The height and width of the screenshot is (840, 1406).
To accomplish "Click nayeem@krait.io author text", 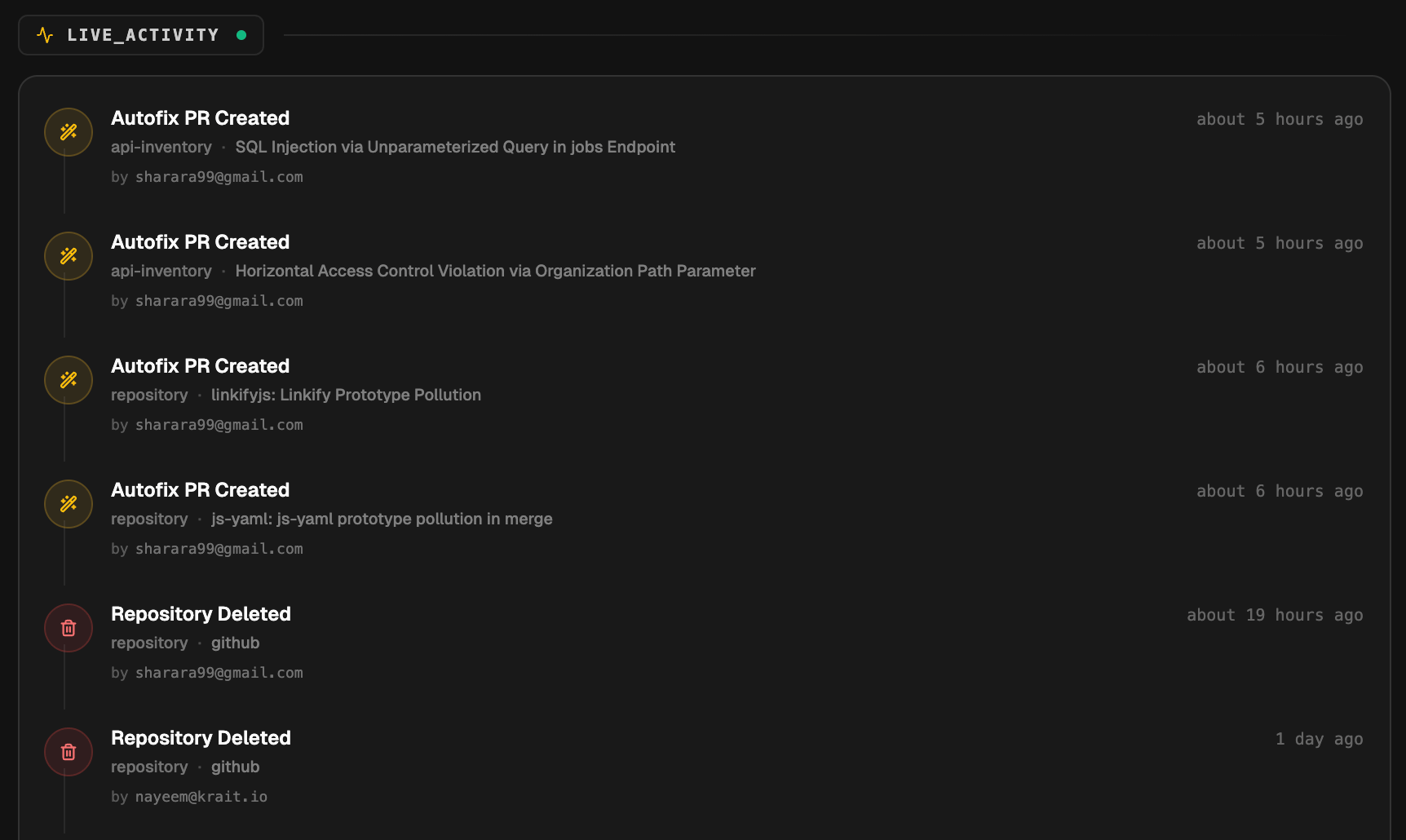I will (201, 797).
